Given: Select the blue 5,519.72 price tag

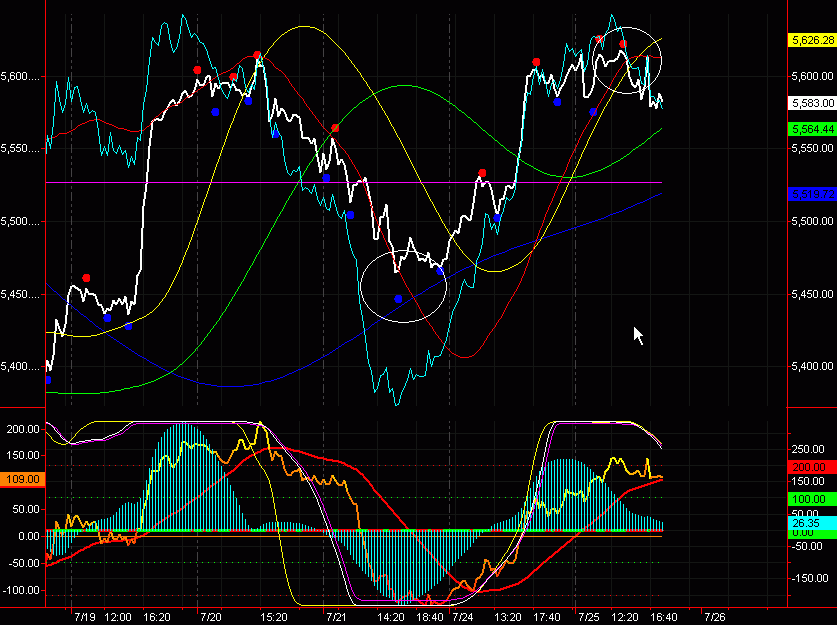Looking at the screenshot, I should pyautogui.click(x=812, y=194).
